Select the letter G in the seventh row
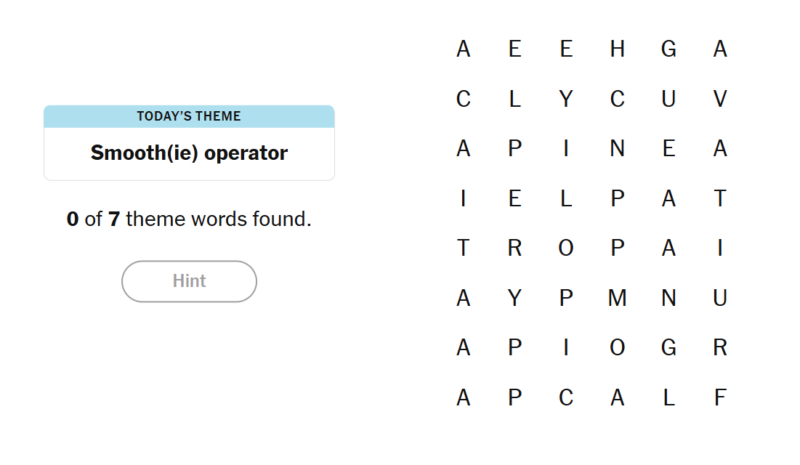Screen dimensions: 800x465 [x=668, y=348]
